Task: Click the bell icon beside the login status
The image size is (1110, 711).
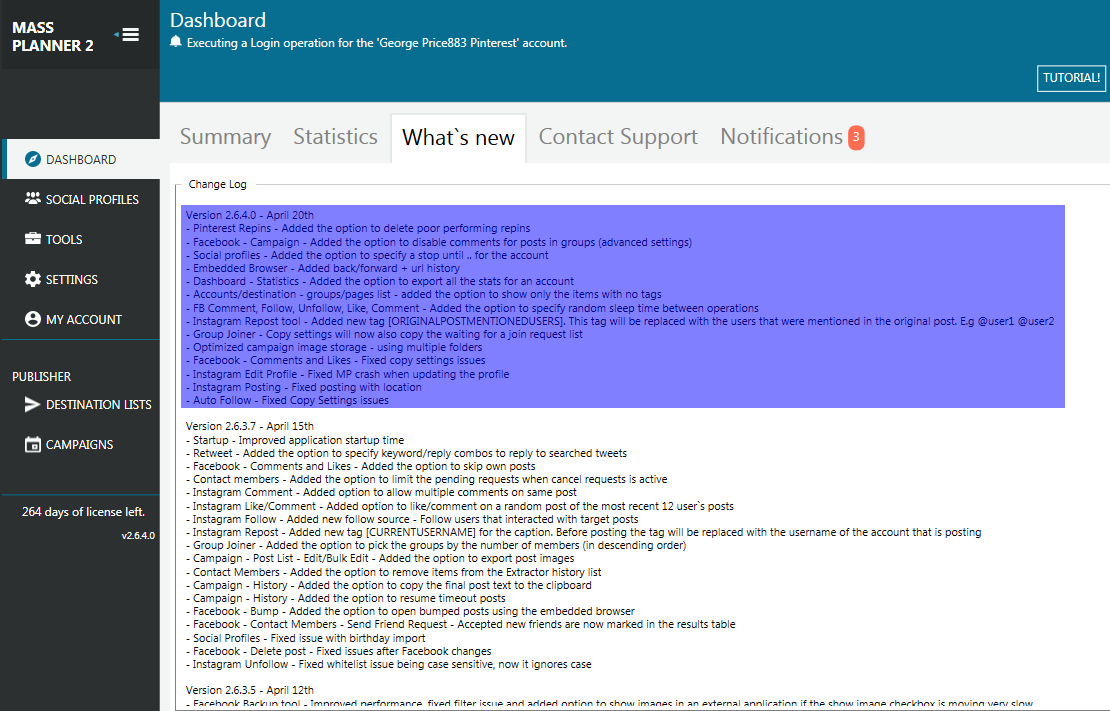Action: click(x=176, y=42)
